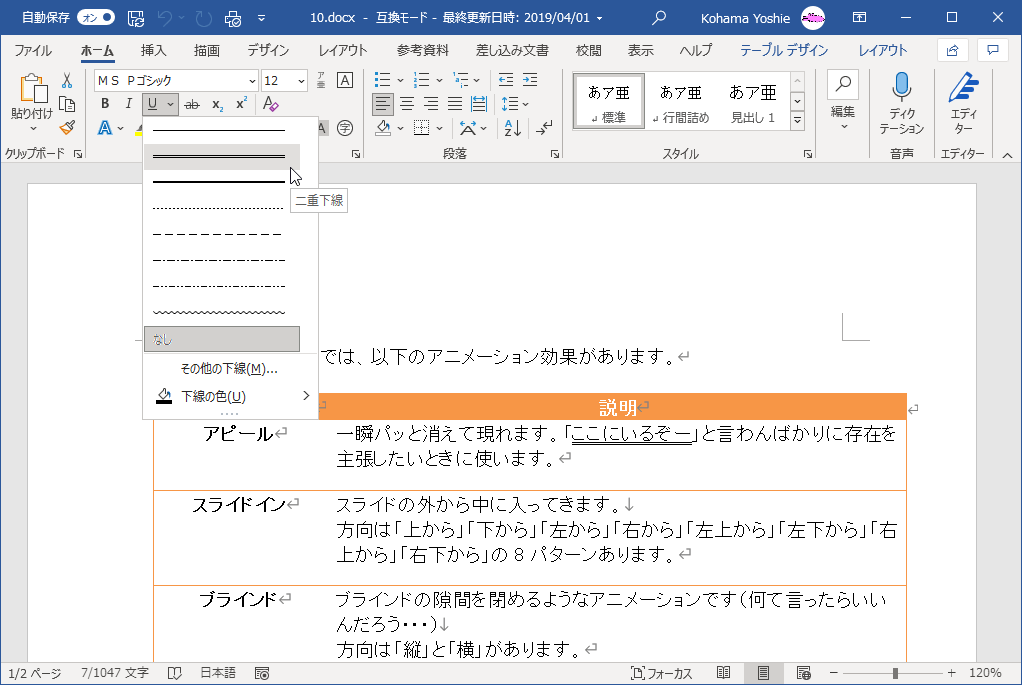
Task: Open the 挿入 ribbon tab
Action: point(153,50)
